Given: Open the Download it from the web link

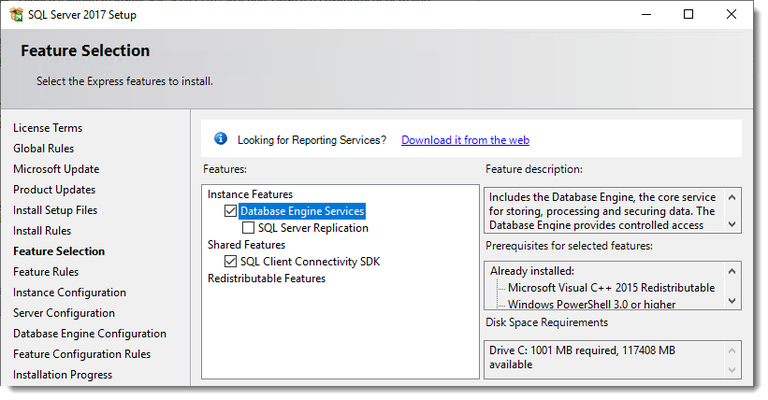Looking at the screenshot, I should coord(465,140).
